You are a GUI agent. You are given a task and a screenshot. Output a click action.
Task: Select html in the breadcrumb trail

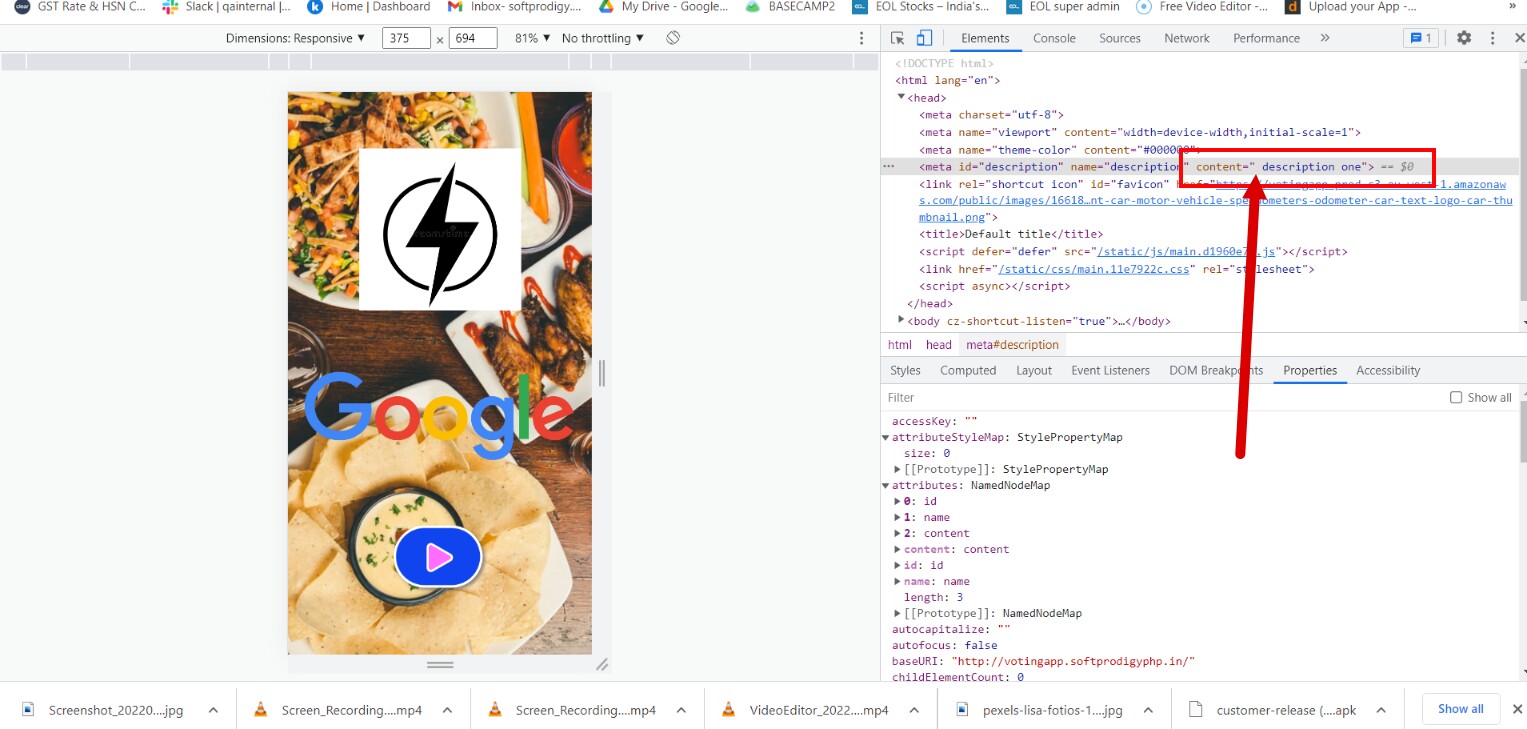tap(900, 344)
